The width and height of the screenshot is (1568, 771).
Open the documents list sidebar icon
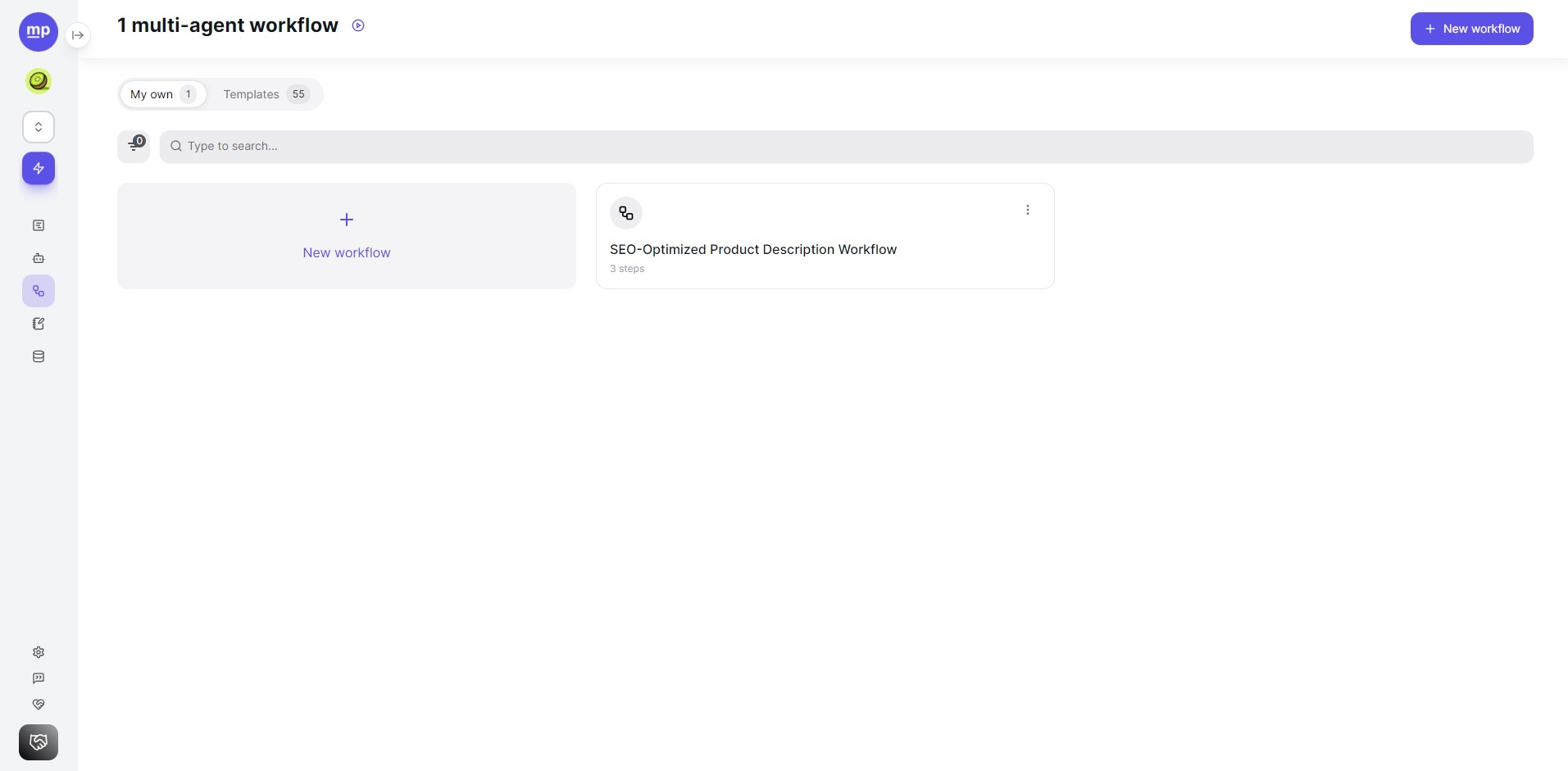pyautogui.click(x=39, y=225)
